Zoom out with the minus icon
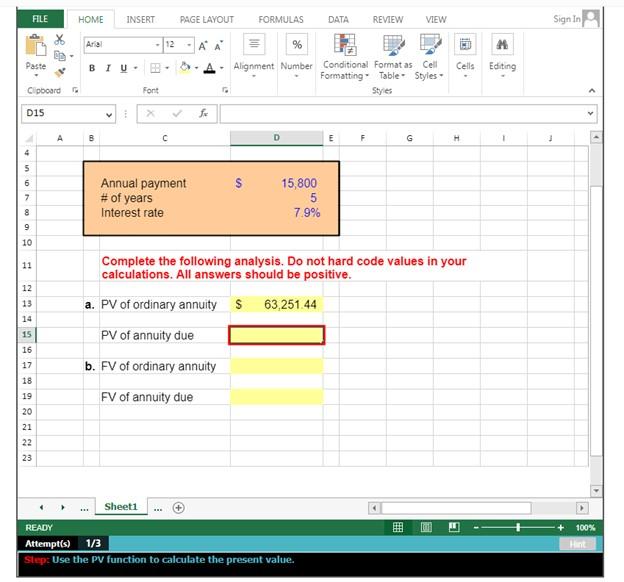Image resolution: width=624 pixels, height=582 pixels. click(476, 528)
